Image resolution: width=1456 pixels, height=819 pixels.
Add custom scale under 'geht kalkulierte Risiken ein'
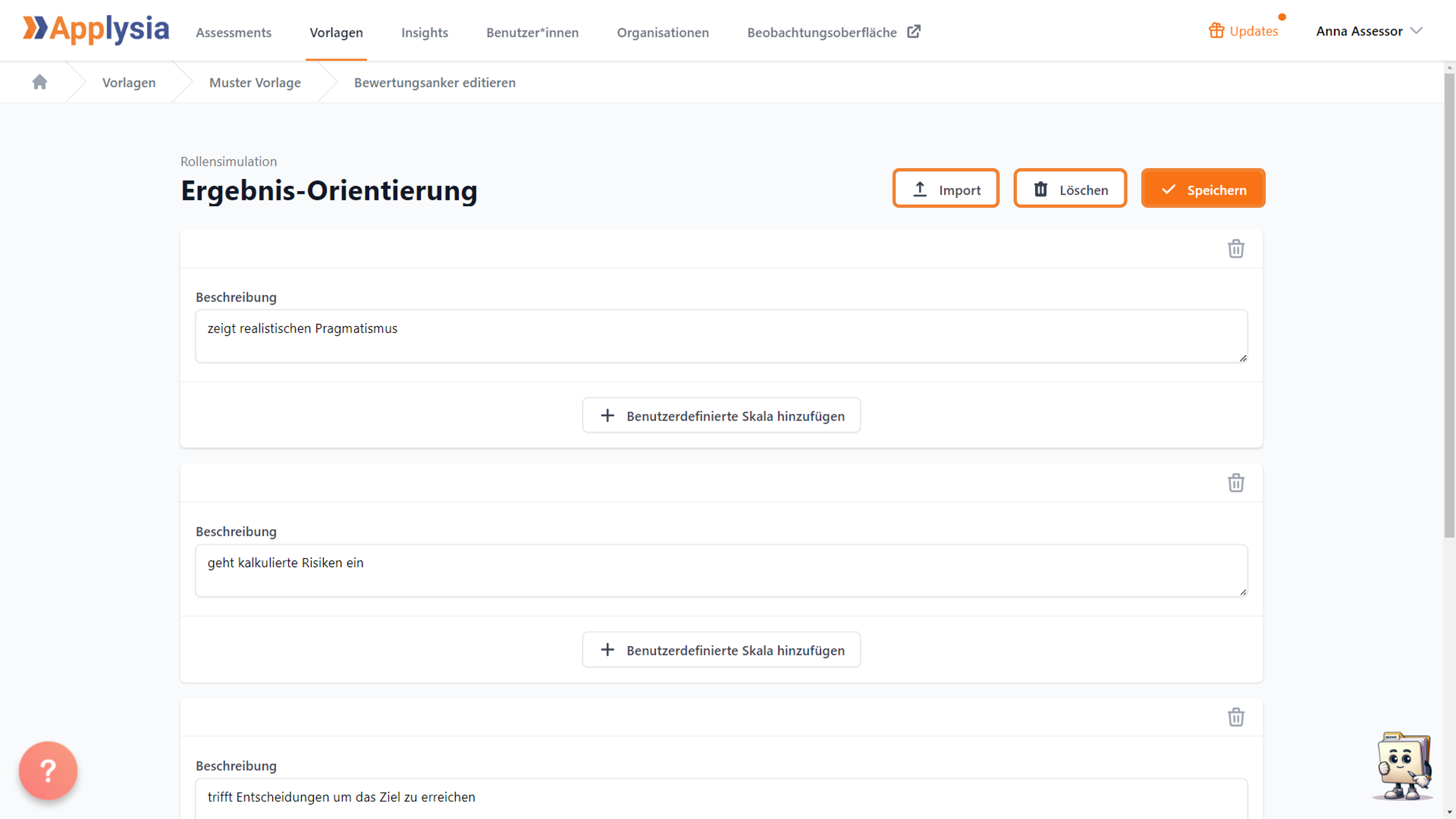pos(721,650)
